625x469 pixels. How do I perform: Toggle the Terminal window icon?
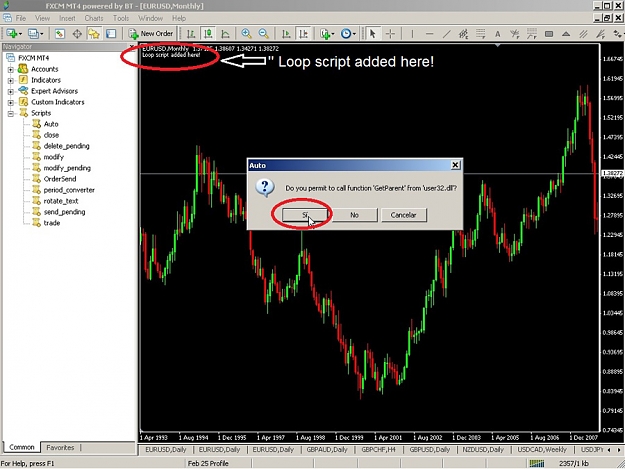tap(111, 34)
